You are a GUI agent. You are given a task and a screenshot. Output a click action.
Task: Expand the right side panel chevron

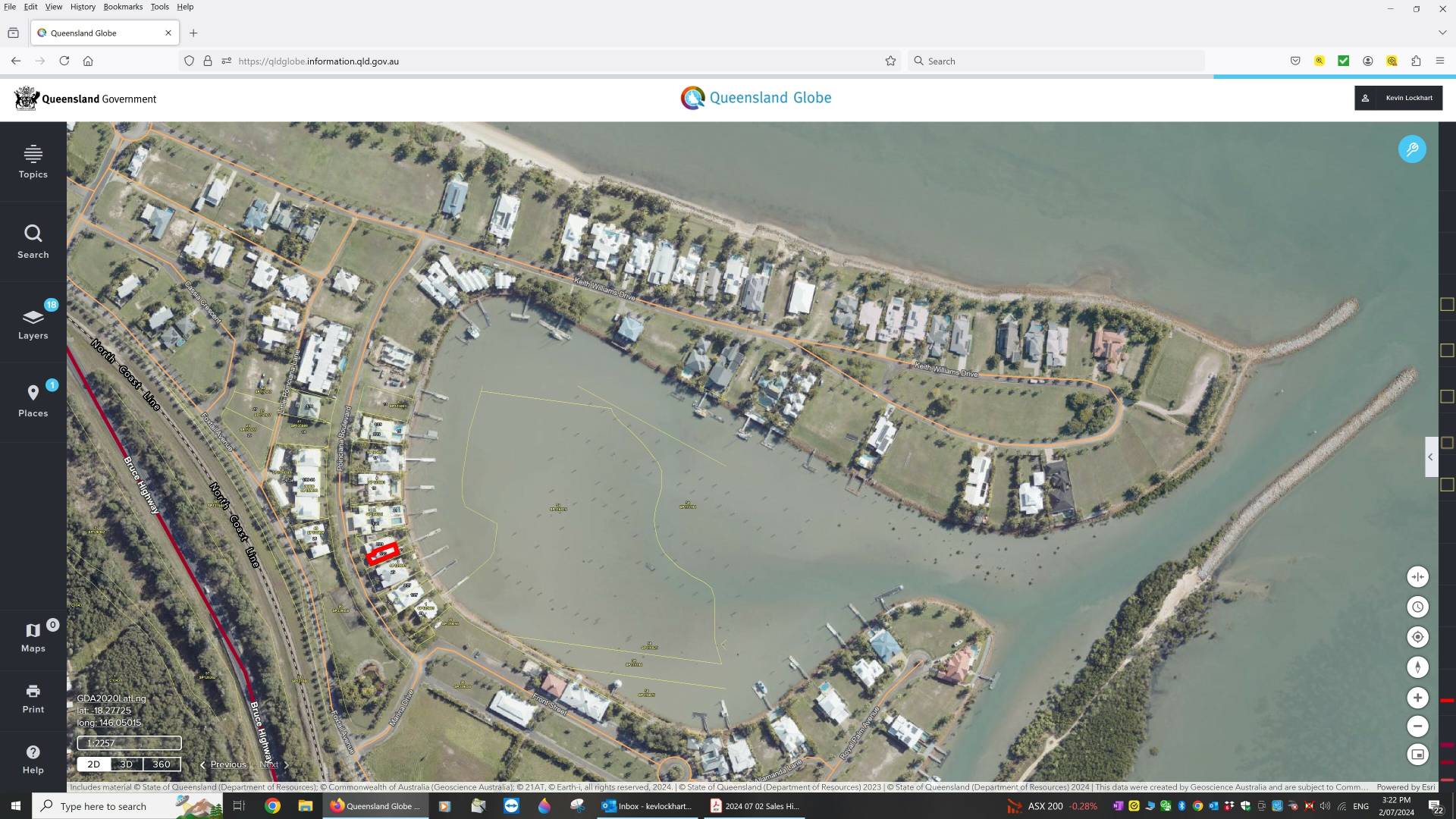pyautogui.click(x=1430, y=457)
